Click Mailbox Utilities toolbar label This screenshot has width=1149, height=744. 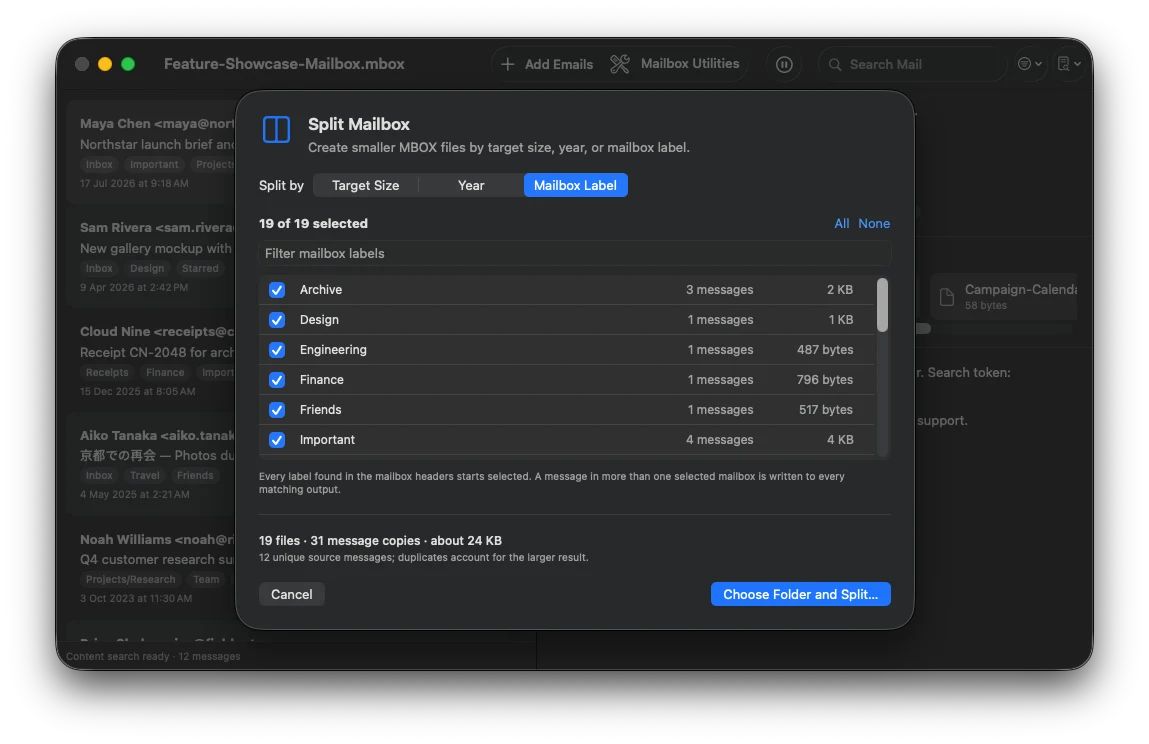point(690,64)
